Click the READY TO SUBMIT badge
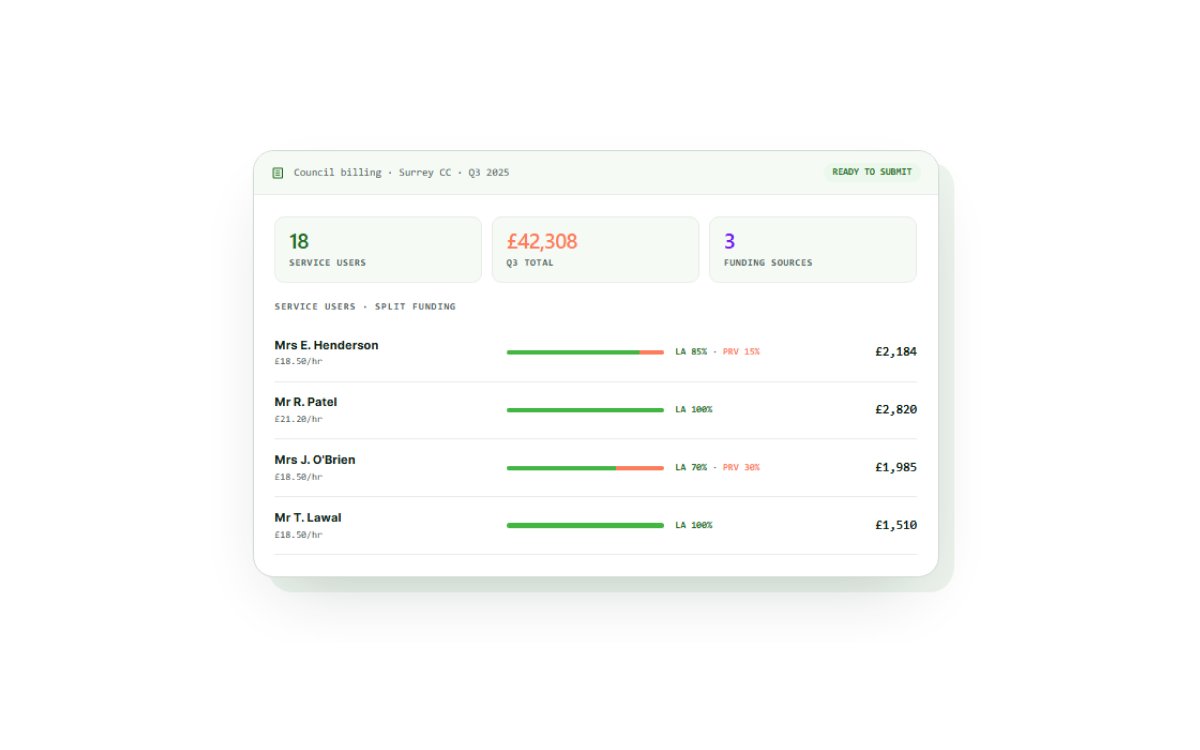Viewport: 1200px width, 750px height. click(872, 172)
